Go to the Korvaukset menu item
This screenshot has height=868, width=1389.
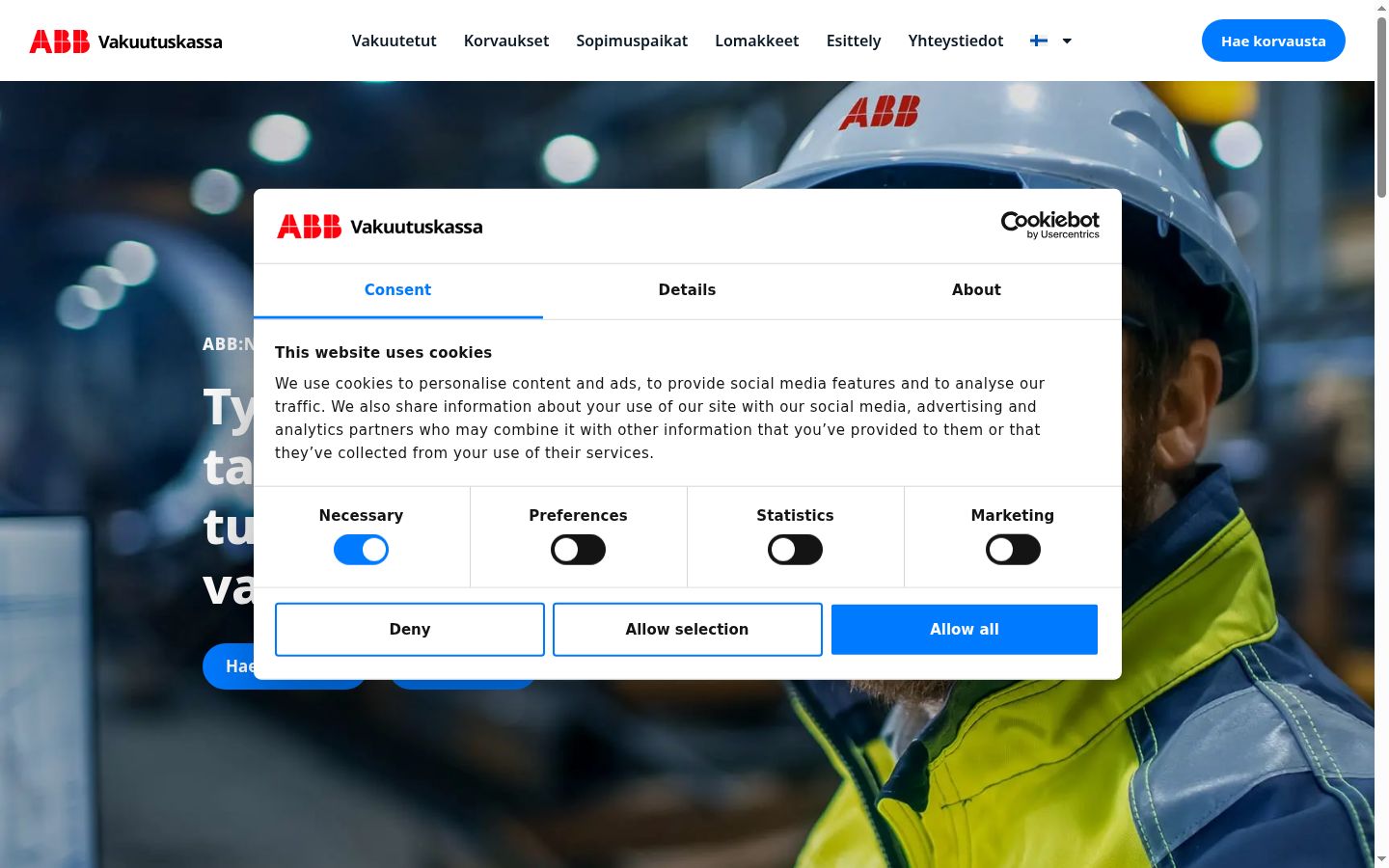click(x=506, y=41)
